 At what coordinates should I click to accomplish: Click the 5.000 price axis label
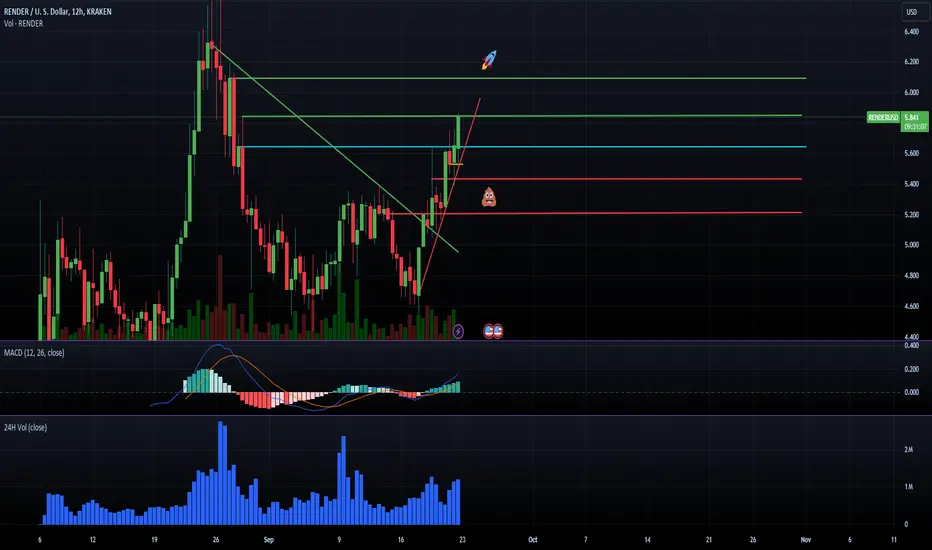point(911,245)
